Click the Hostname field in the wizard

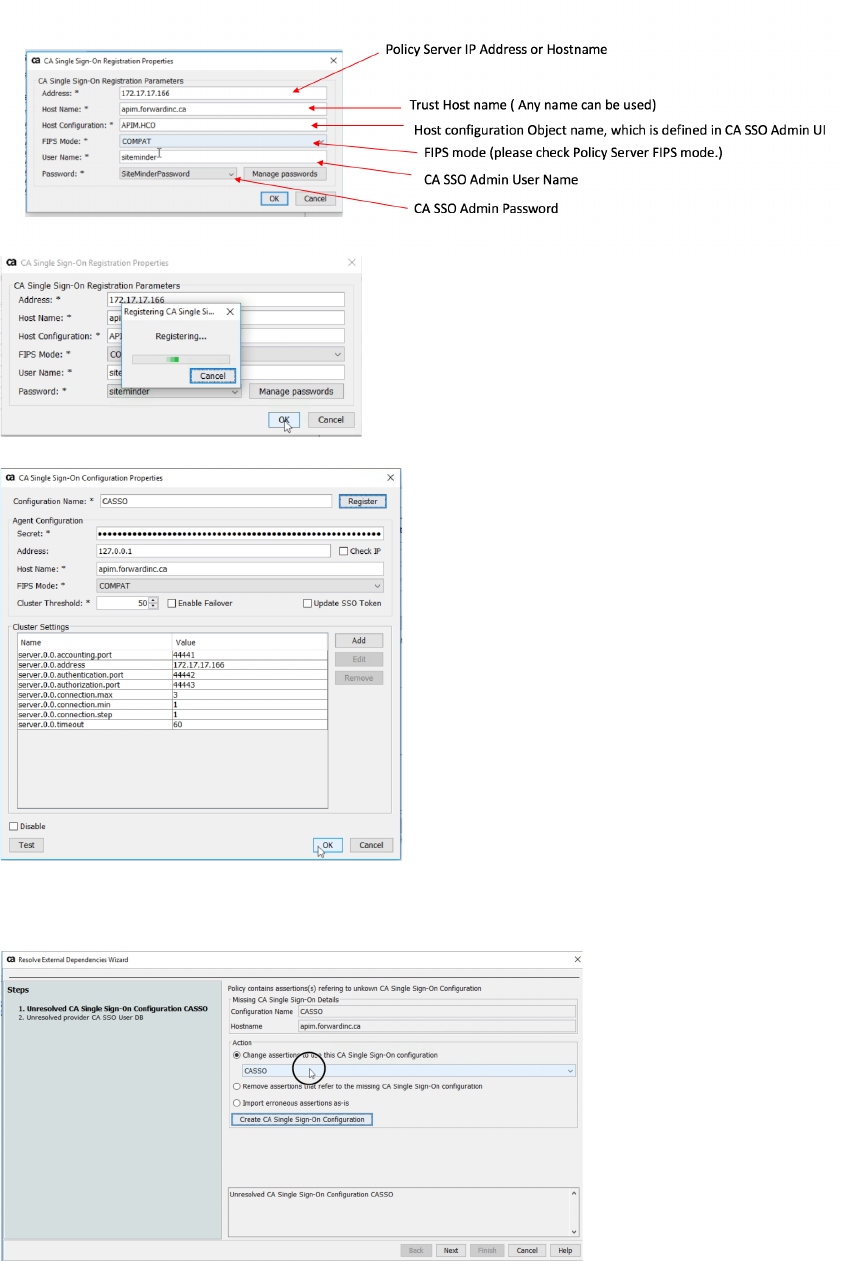pos(437,1026)
